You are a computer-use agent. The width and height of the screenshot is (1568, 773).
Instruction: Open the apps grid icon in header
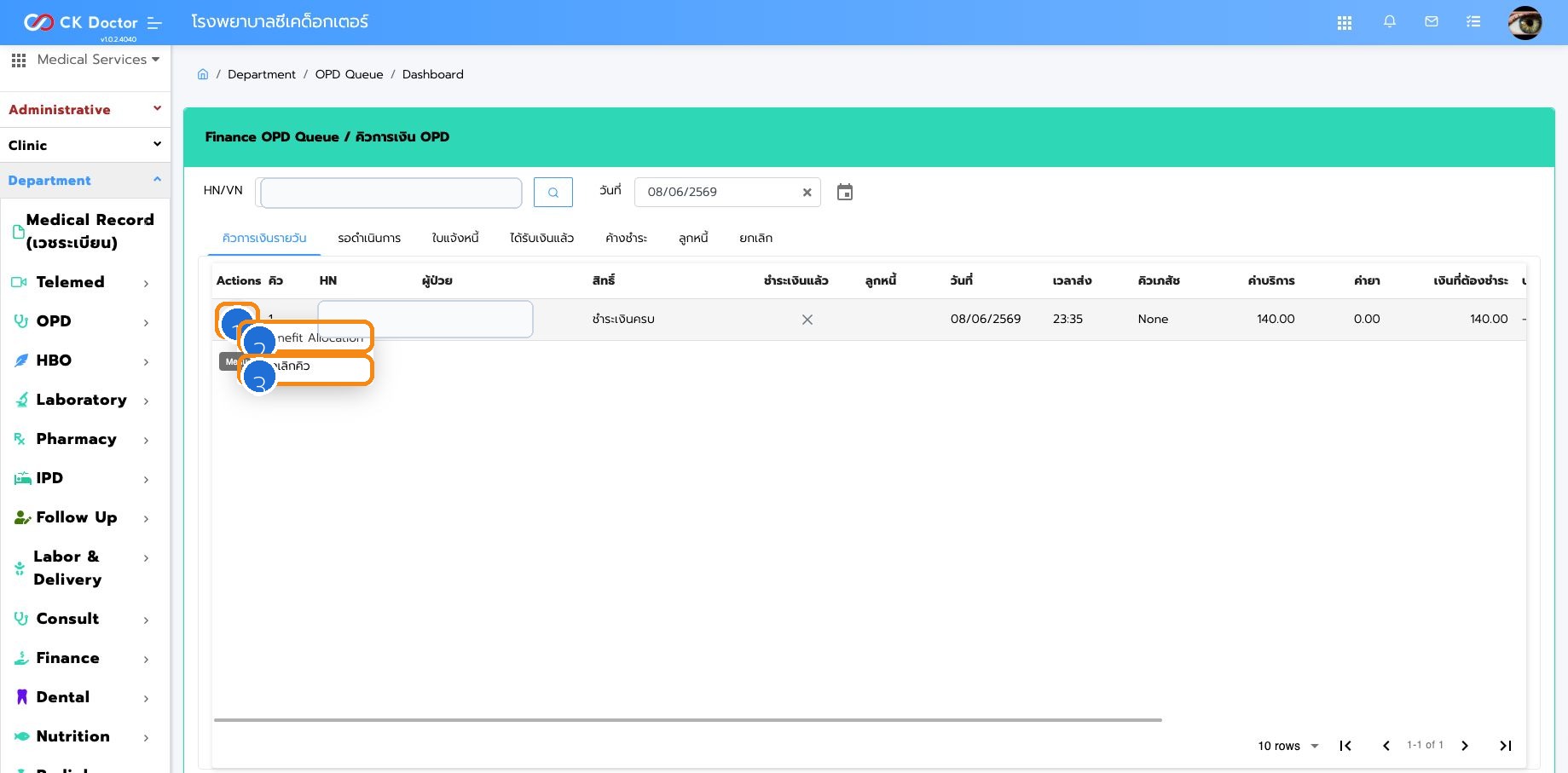1345,23
